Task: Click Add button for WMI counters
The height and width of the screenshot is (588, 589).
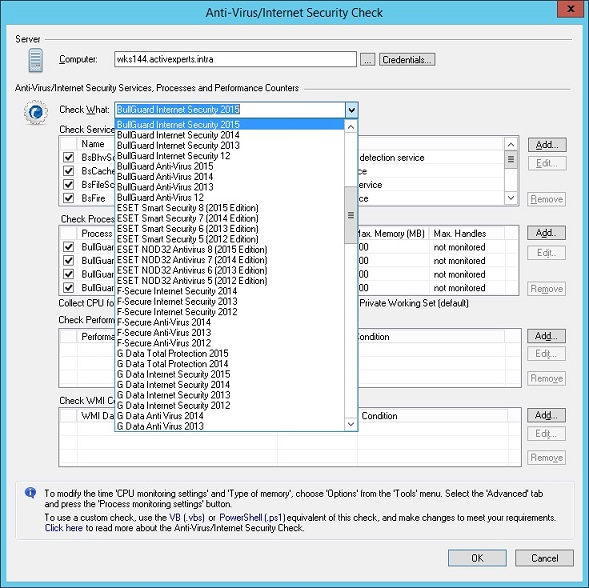Action: 546,415
